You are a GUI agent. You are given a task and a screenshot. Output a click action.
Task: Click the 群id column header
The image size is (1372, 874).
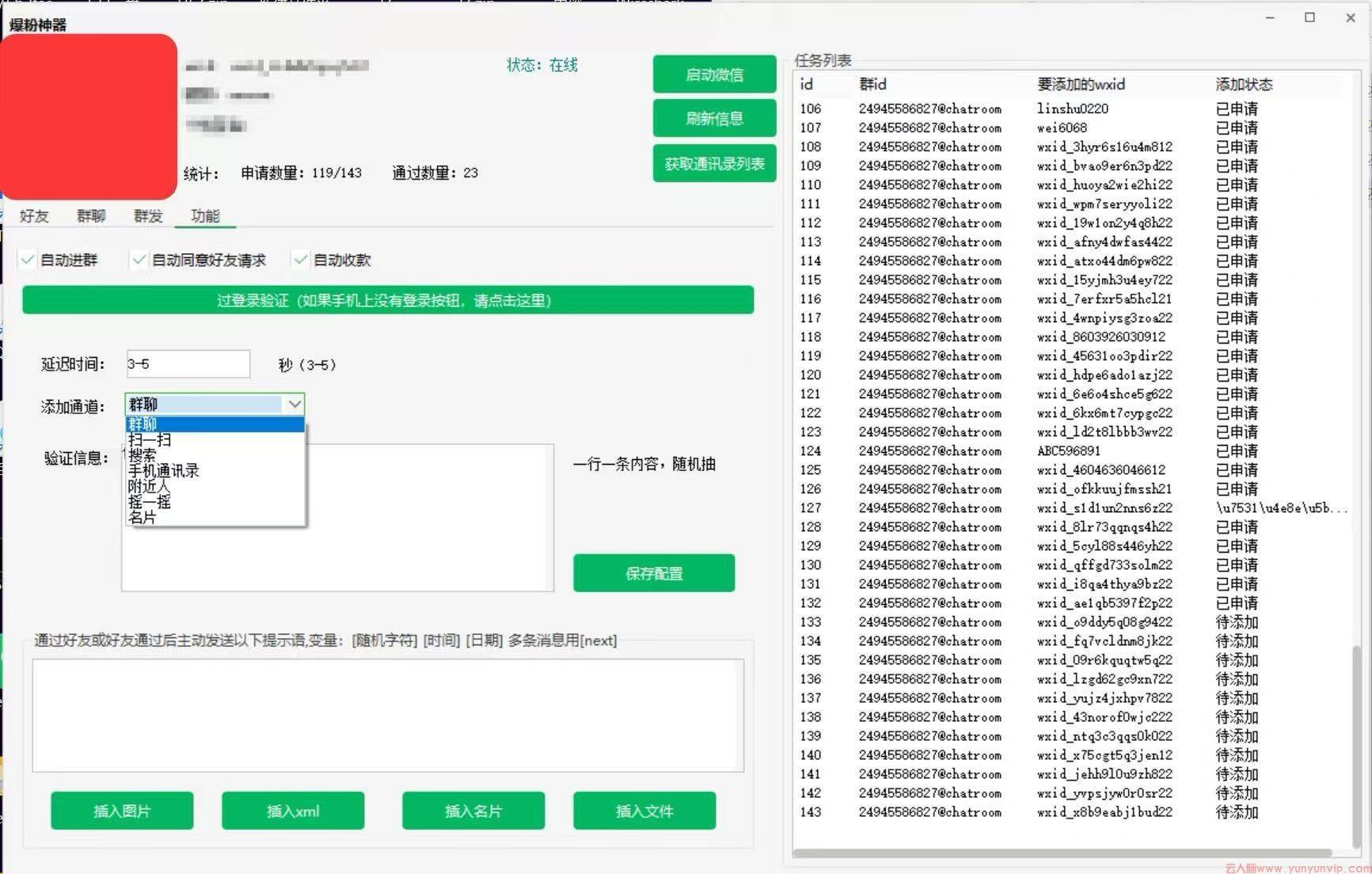point(872,84)
